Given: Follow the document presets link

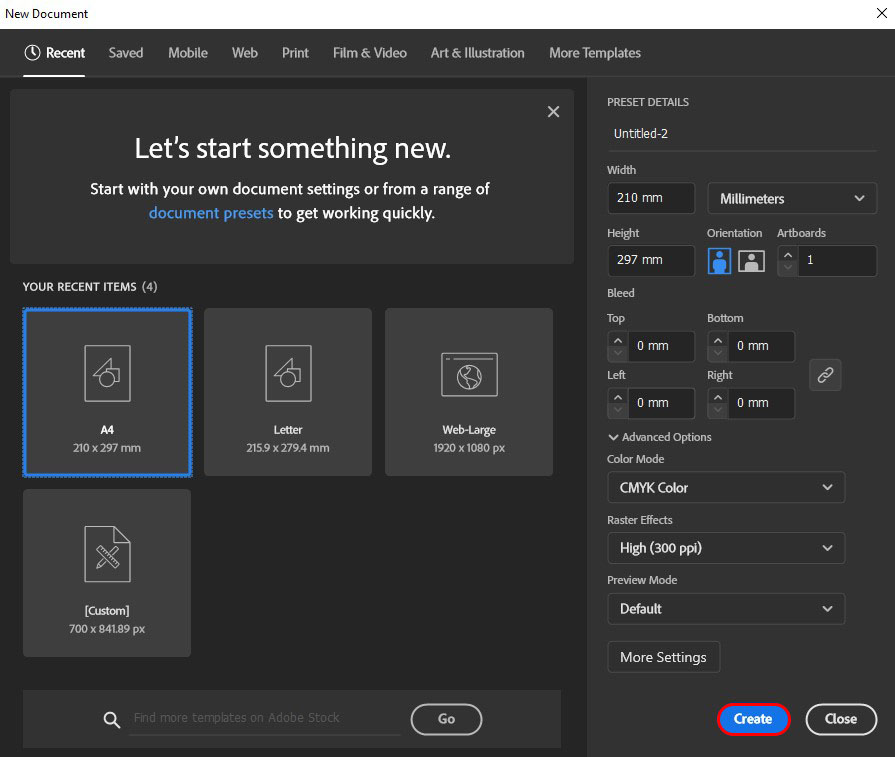Looking at the screenshot, I should tap(211, 213).
